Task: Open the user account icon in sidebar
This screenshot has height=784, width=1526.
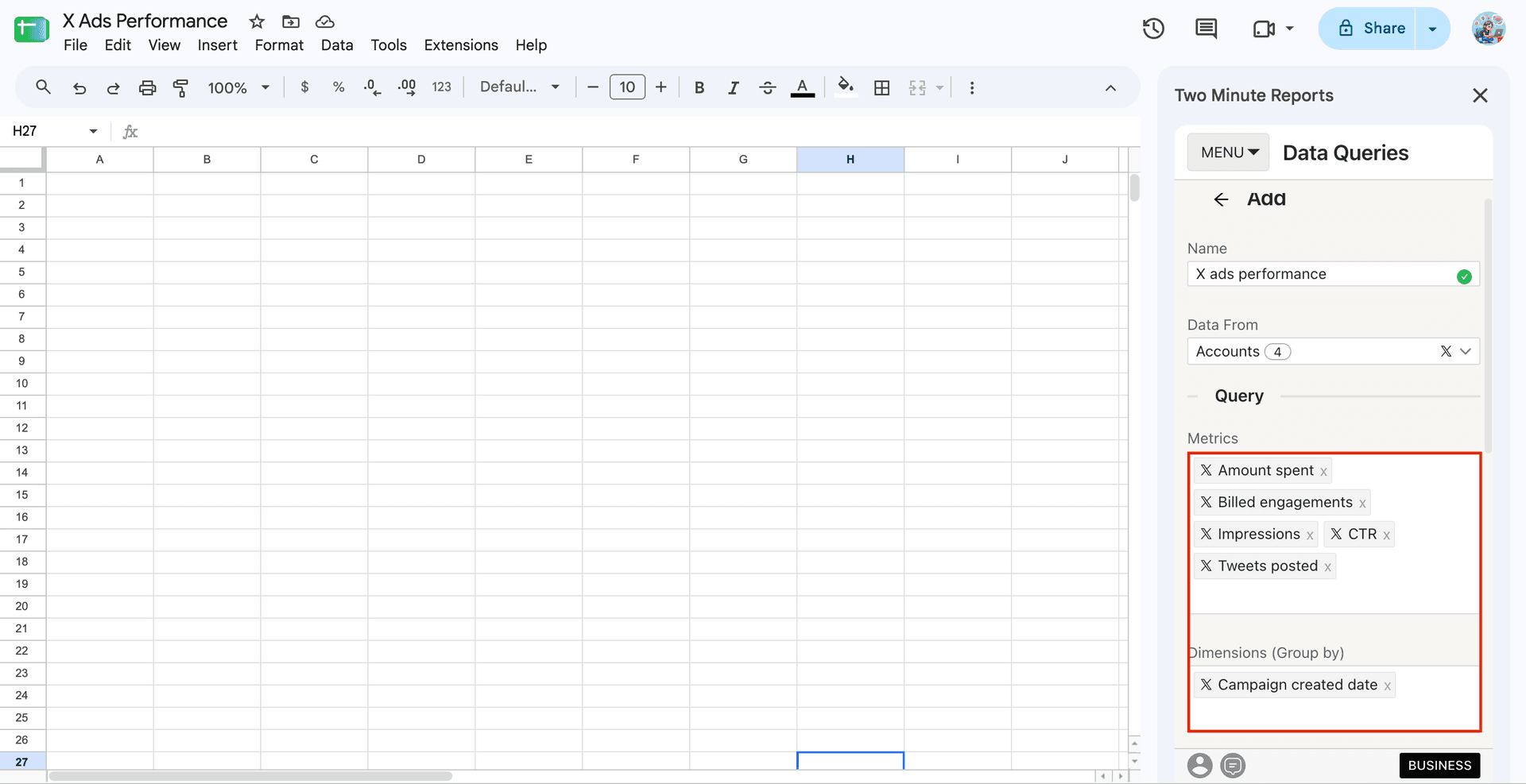Action: 1199,766
